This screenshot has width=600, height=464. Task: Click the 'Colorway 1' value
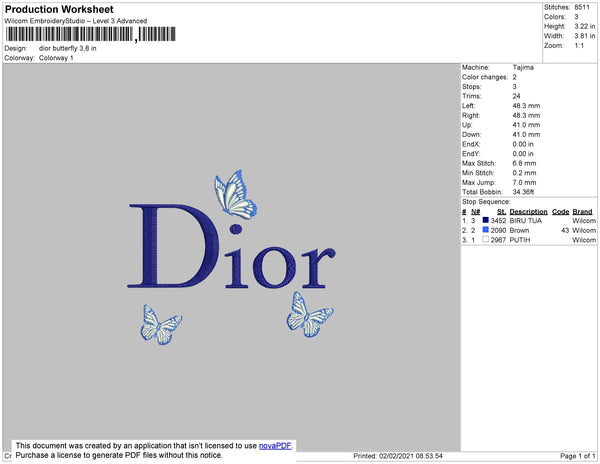click(56, 58)
